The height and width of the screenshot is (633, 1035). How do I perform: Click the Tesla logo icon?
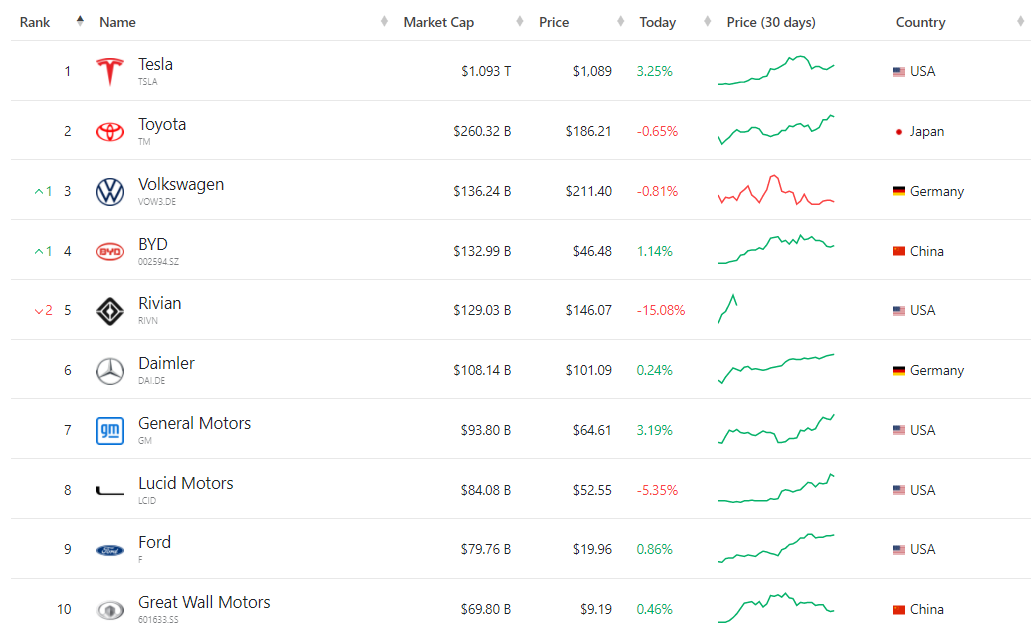click(x=110, y=71)
